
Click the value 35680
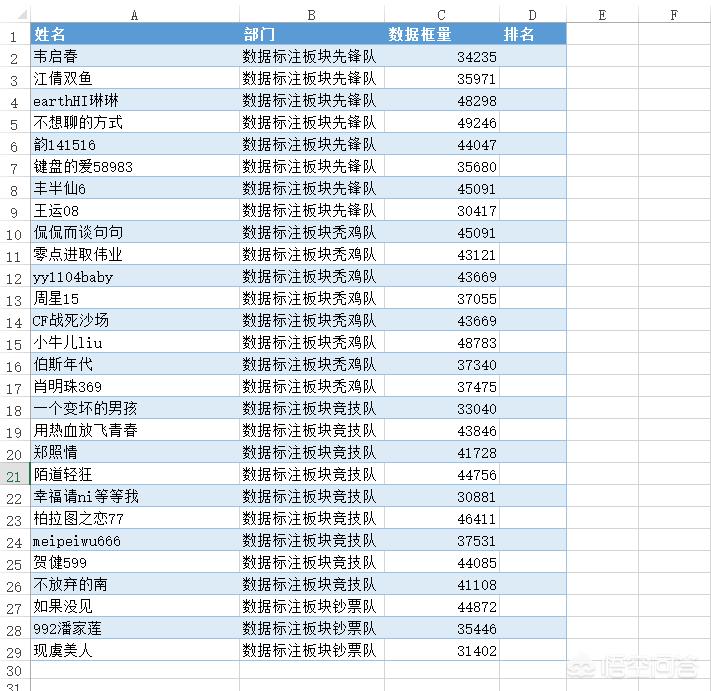tap(477, 167)
